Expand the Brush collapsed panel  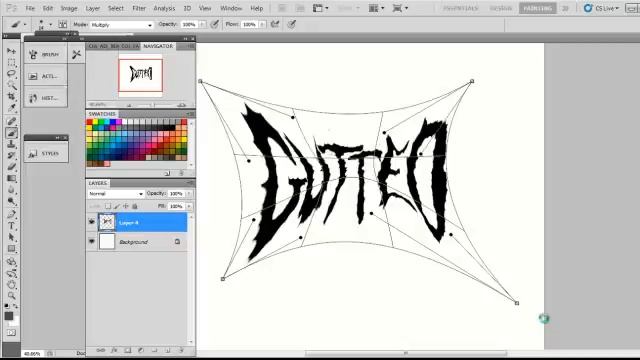tap(45, 54)
